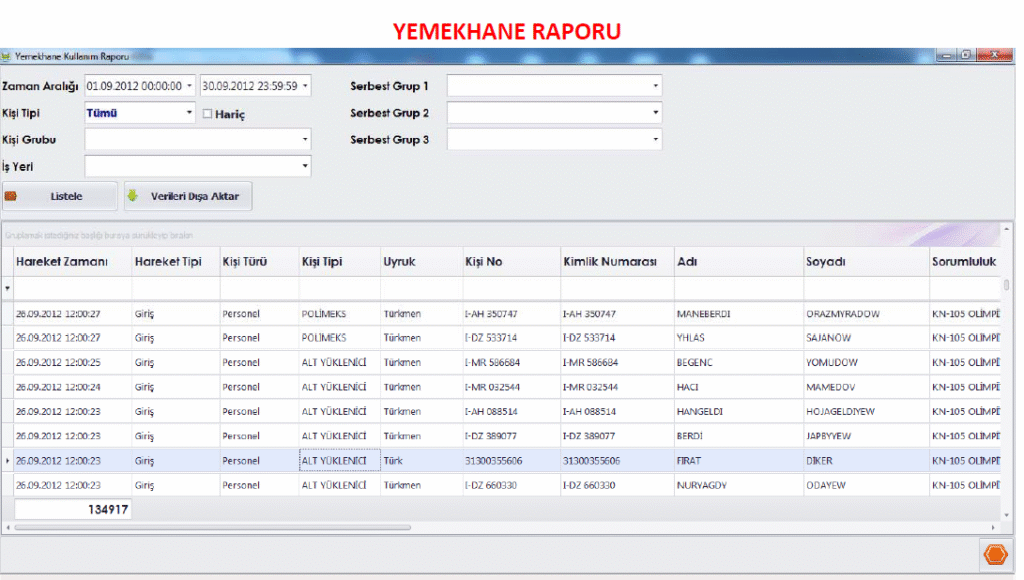
Task: Click the red icon on Listele button
Action: point(12,196)
